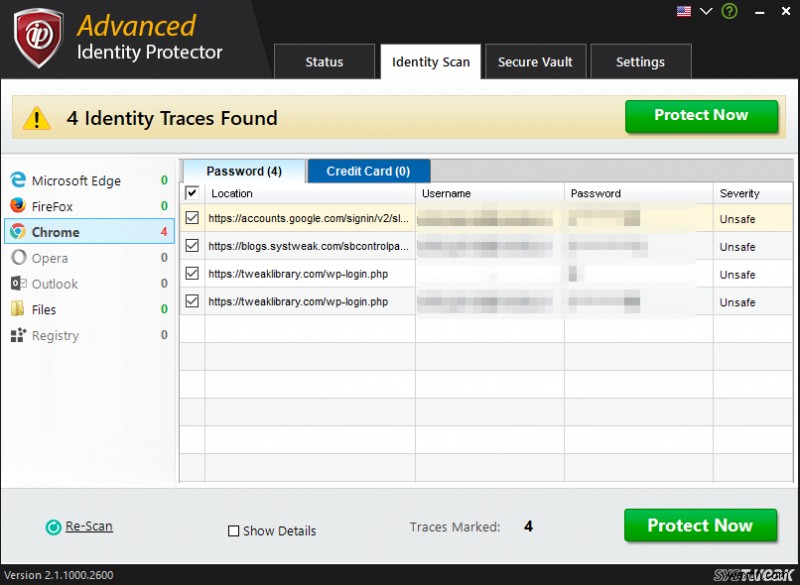Uncheck the select-all traces checkbox
The width and height of the screenshot is (800, 585).
[x=191, y=193]
